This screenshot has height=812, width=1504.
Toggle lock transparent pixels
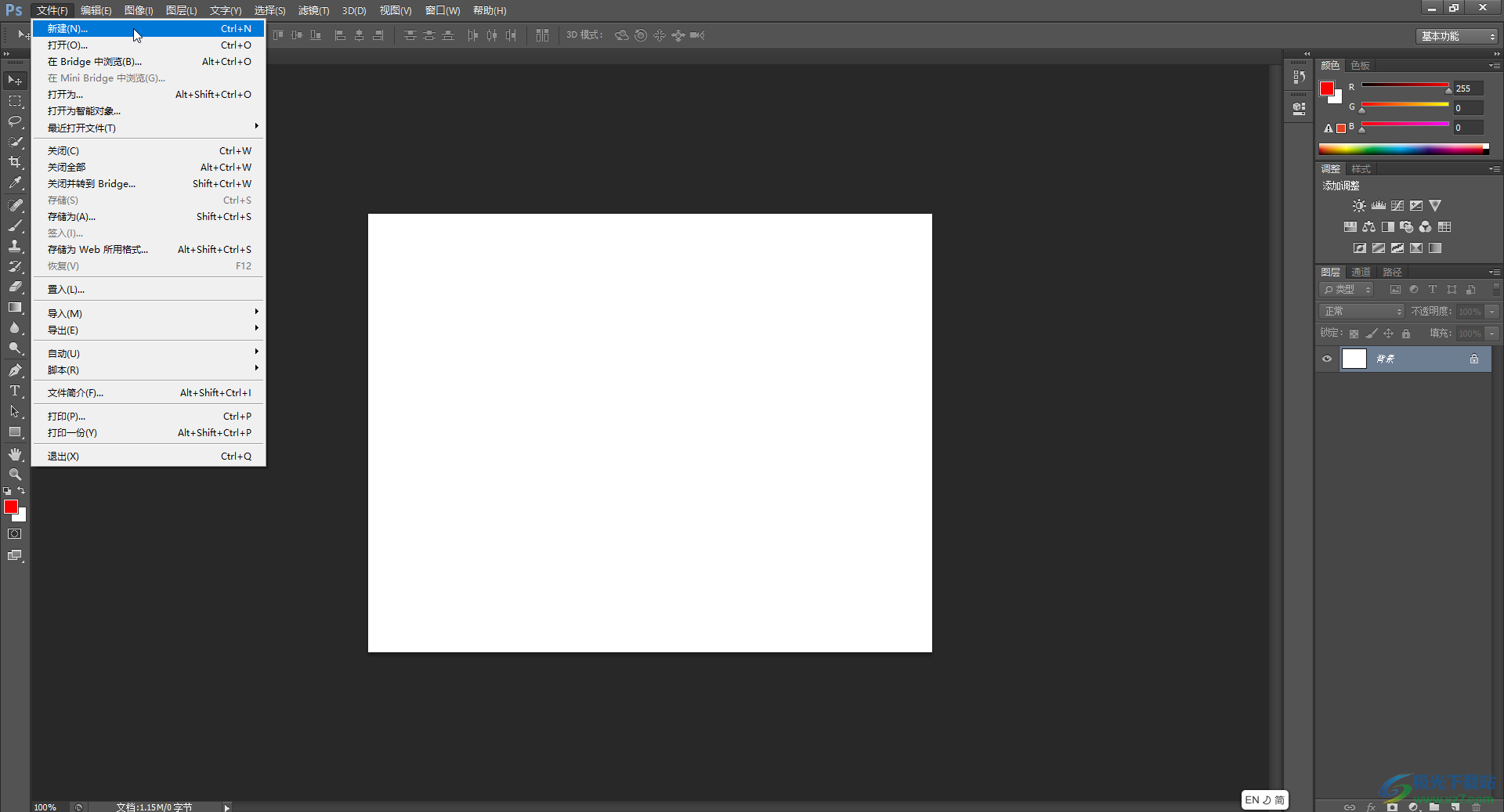1354,334
